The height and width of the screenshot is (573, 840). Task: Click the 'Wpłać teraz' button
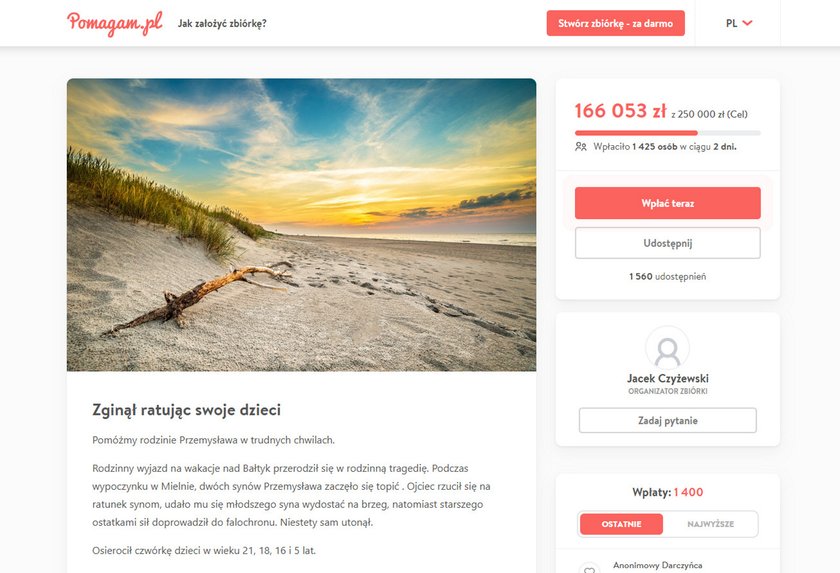coord(668,203)
